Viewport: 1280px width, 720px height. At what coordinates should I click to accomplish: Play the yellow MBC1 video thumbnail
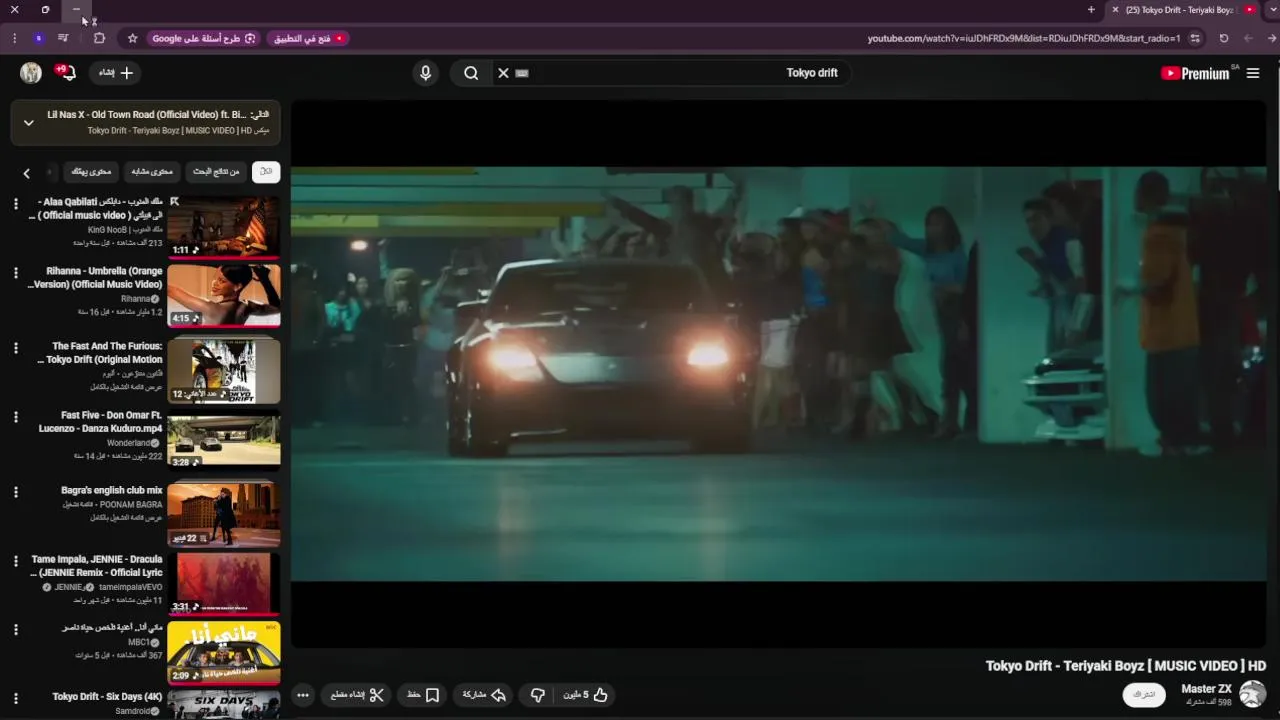pos(224,652)
